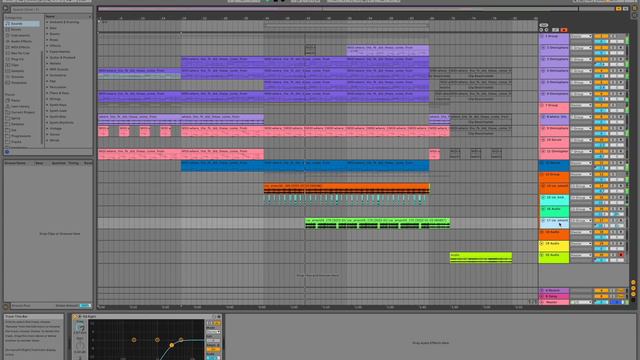Image resolution: width=640 pixels, height=360 pixels.
Task: Click Strings folder in browser list
Action: tap(55, 99)
